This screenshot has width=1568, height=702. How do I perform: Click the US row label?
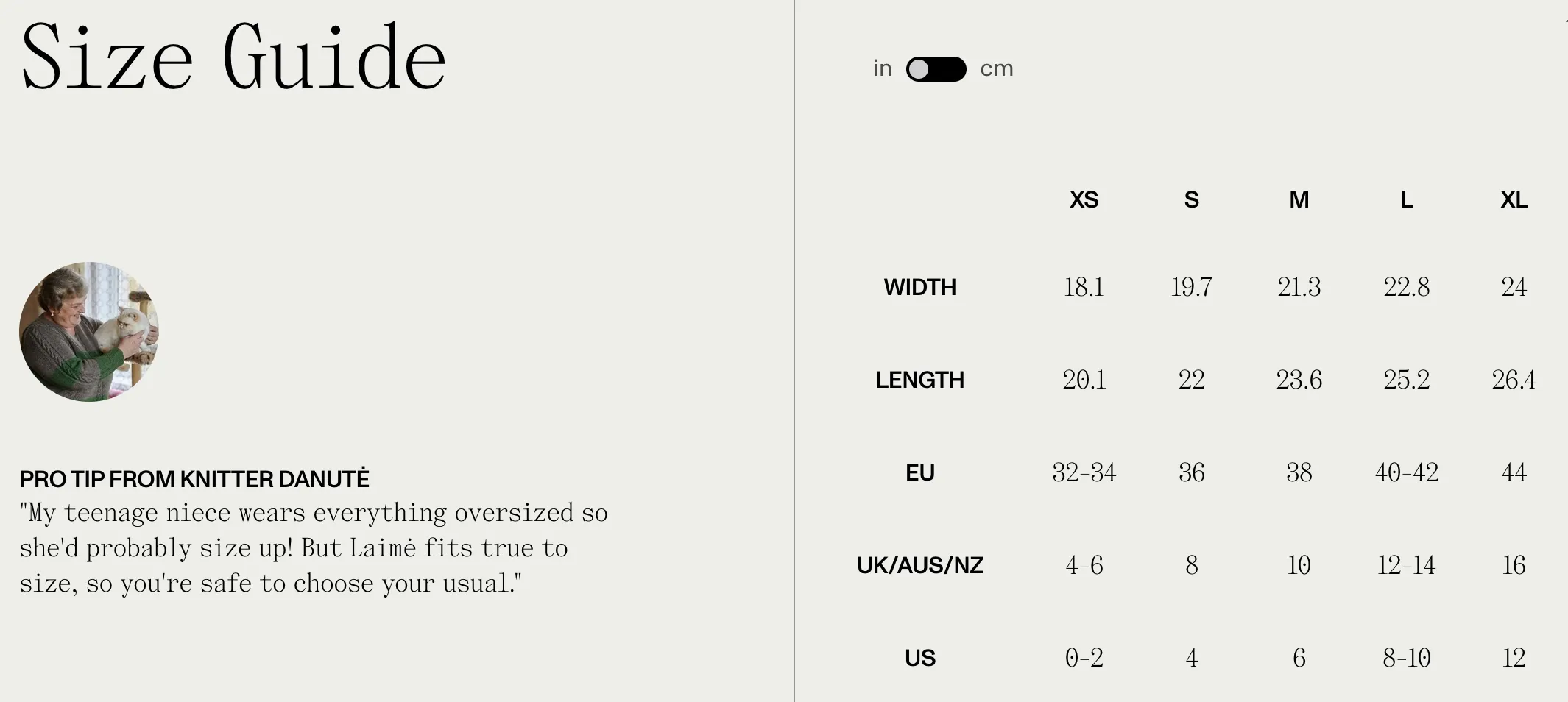tap(919, 658)
